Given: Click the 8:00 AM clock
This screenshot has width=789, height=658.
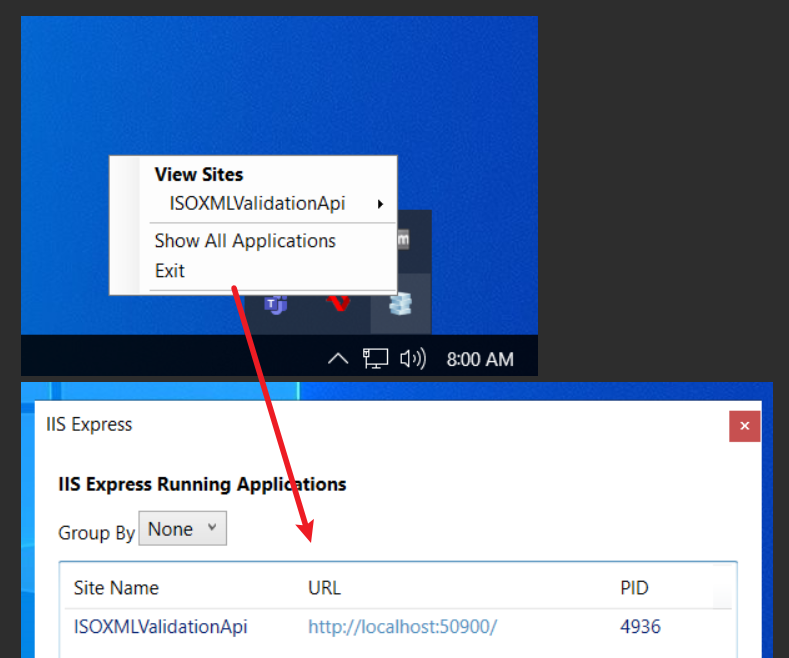Looking at the screenshot, I should tap(480, 359).
